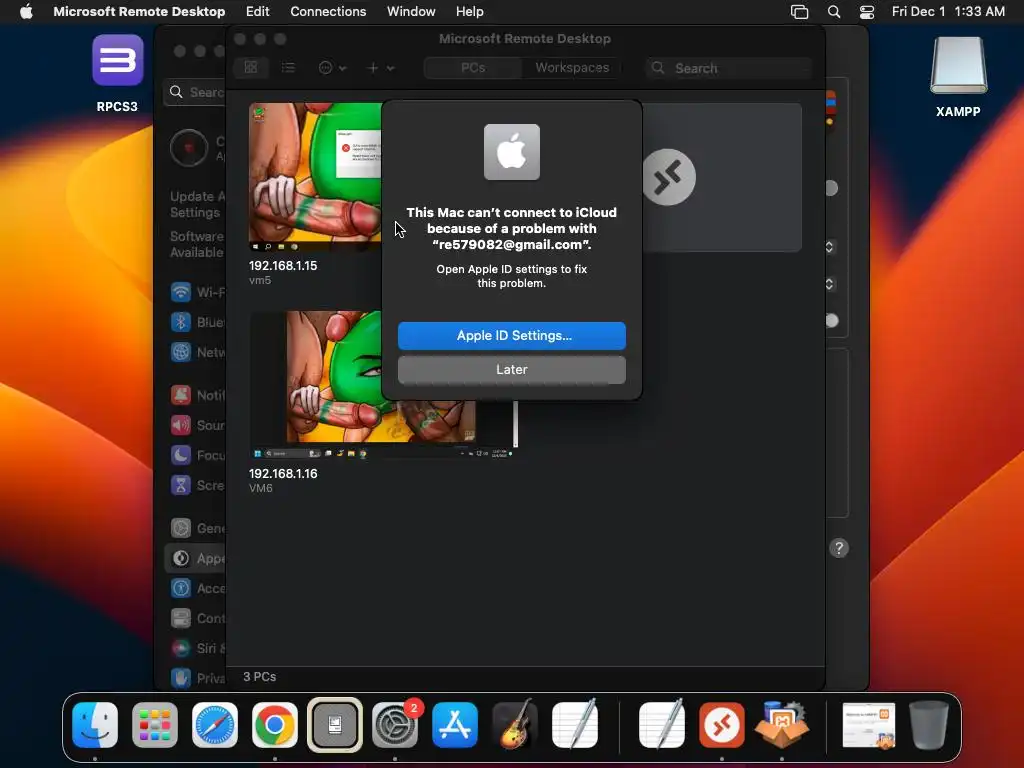Image resolution: width=1024 pixels, height=768 pixels.
Task: Dismiss the iCloud dialog with Later
Action: coord(511,370)
